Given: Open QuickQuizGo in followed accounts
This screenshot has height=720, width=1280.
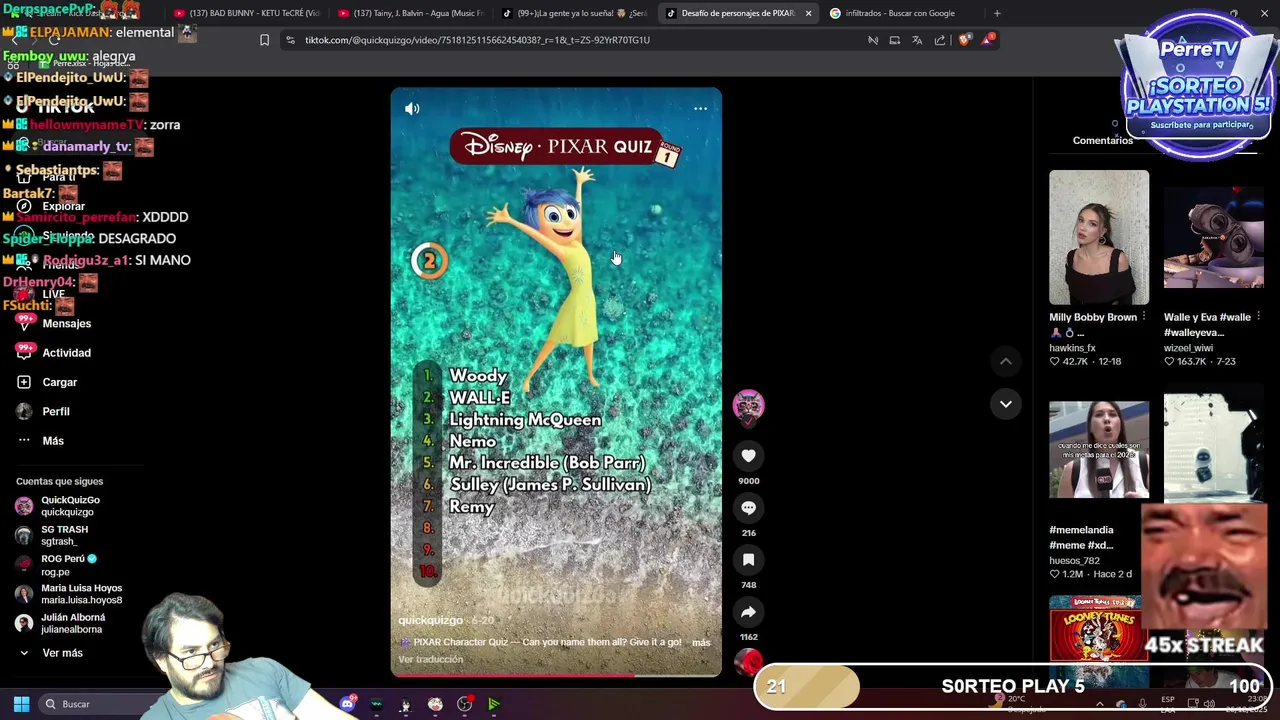Looking at the screenshot, I should point(70,506).
